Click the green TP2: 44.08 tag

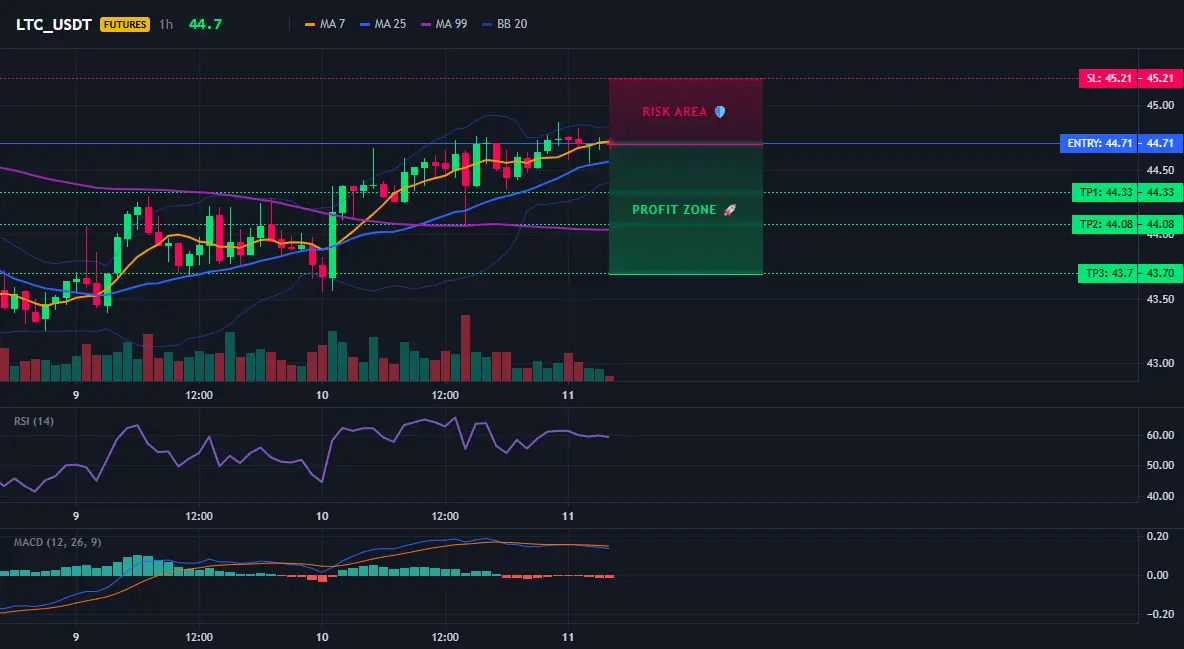click(x=1104, y=224)
